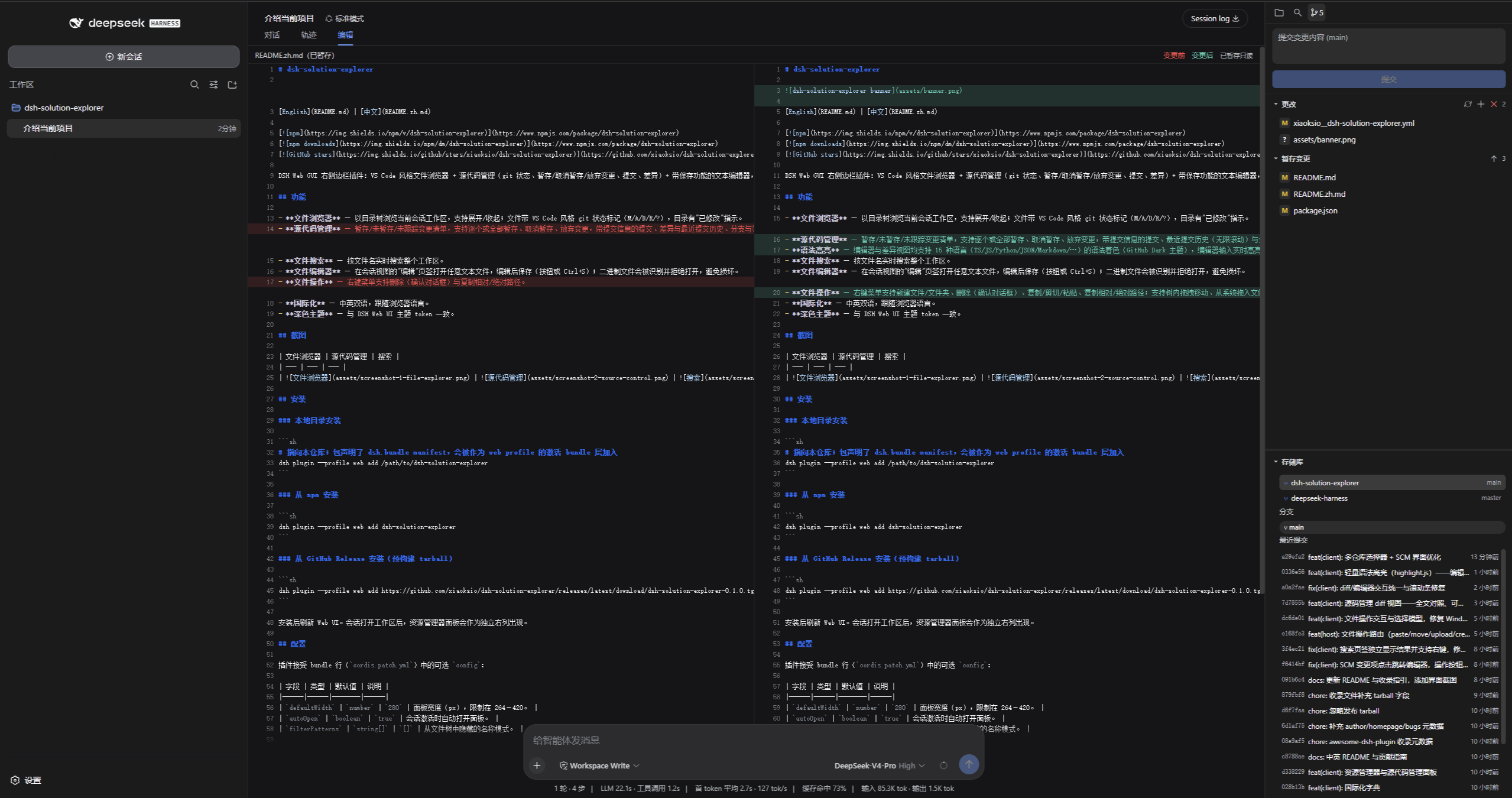This screenshot has height=798, width=1512.
Task: Open the file explorer folder icon
Action: [x=1279, y=12]
